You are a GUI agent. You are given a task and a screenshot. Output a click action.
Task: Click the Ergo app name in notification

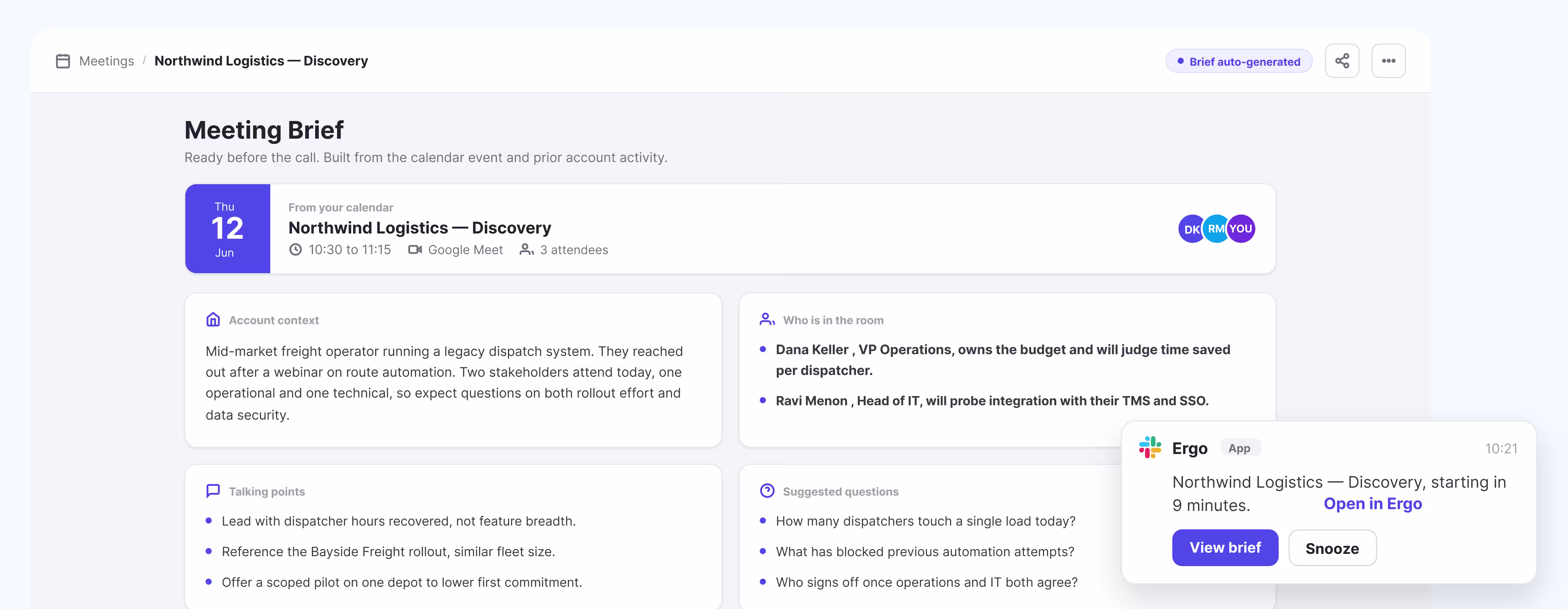tap(1190, 448)
